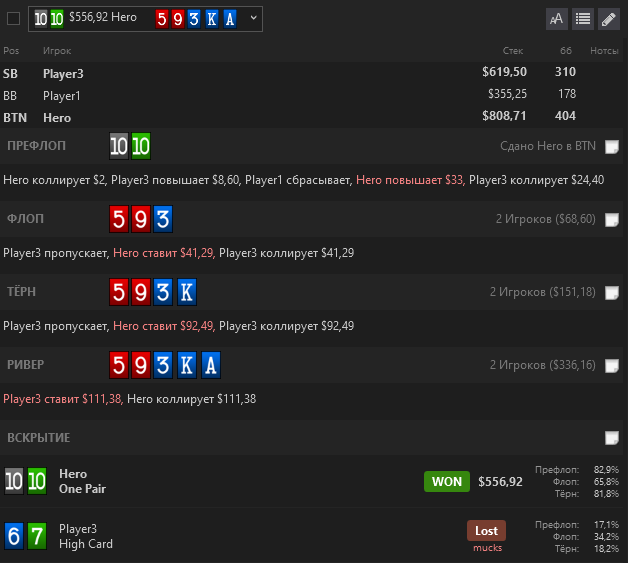Click the brown Lost badge
Viewport: 628px width, 563px height.
click(x=486, y=531)
